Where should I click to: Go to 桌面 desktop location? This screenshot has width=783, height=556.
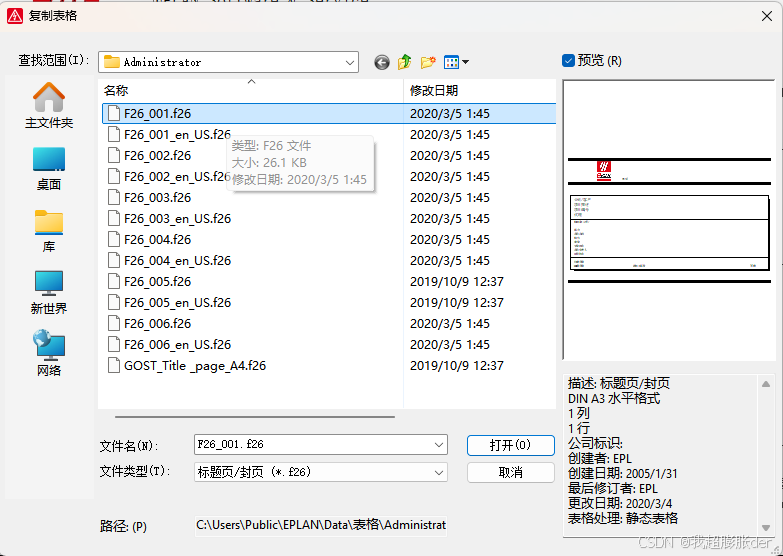[x=49, y=169]
